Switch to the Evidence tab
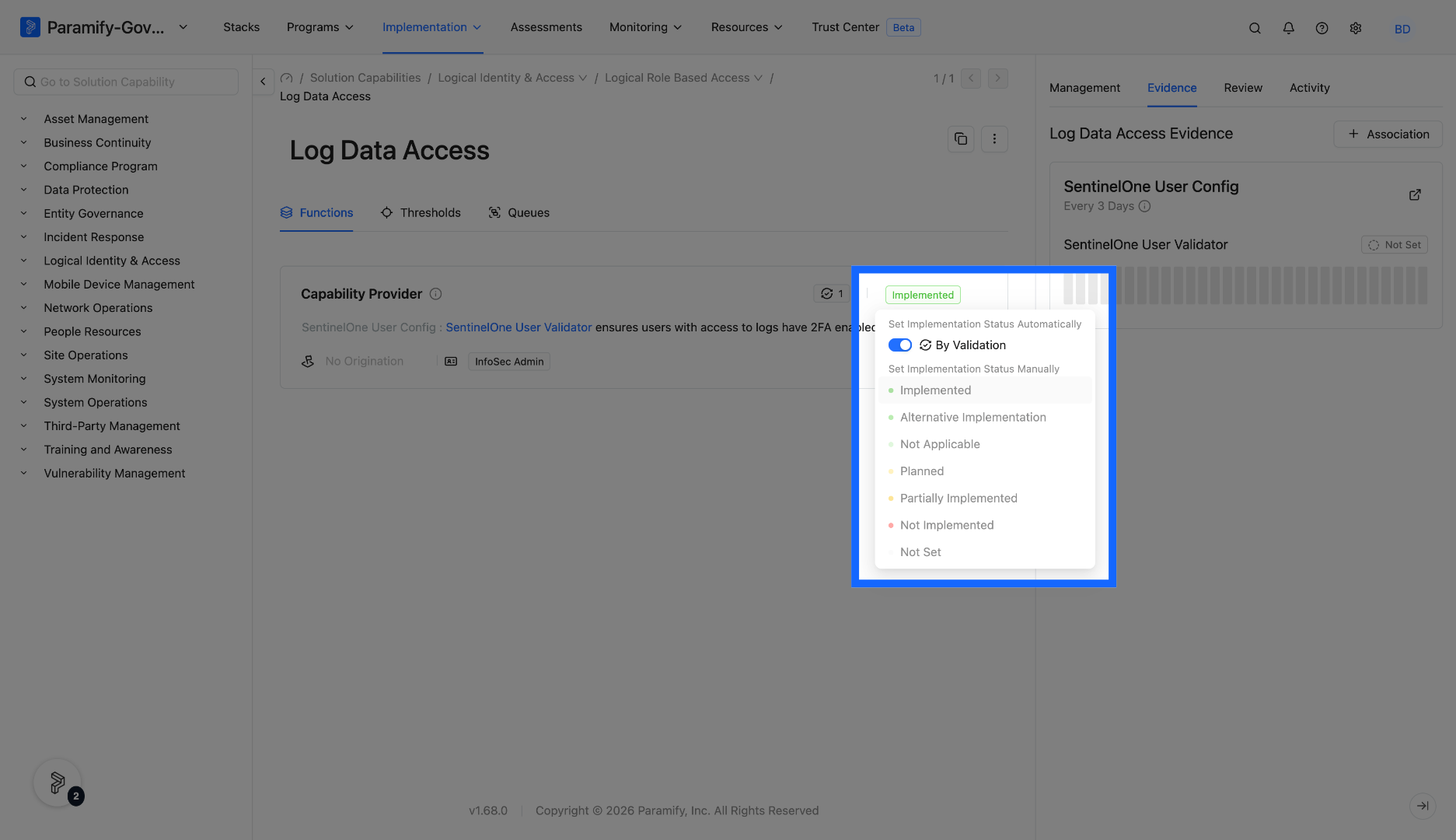The height and width of the screenshot is (840, 1456). (1172, 88)
